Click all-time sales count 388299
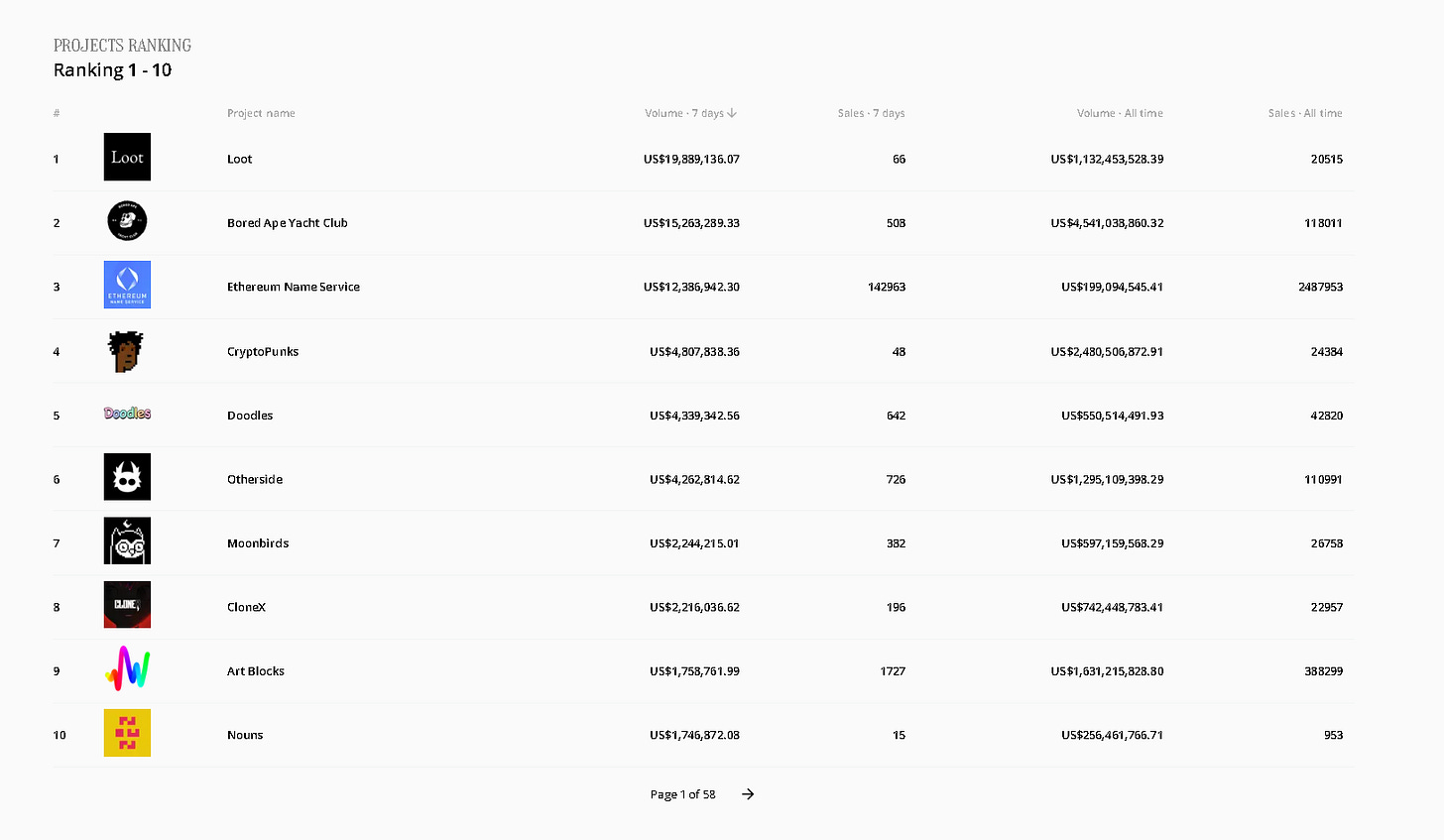Image resolution: width=1444 pixels, height=840 pixels. tap(1323, 671)
